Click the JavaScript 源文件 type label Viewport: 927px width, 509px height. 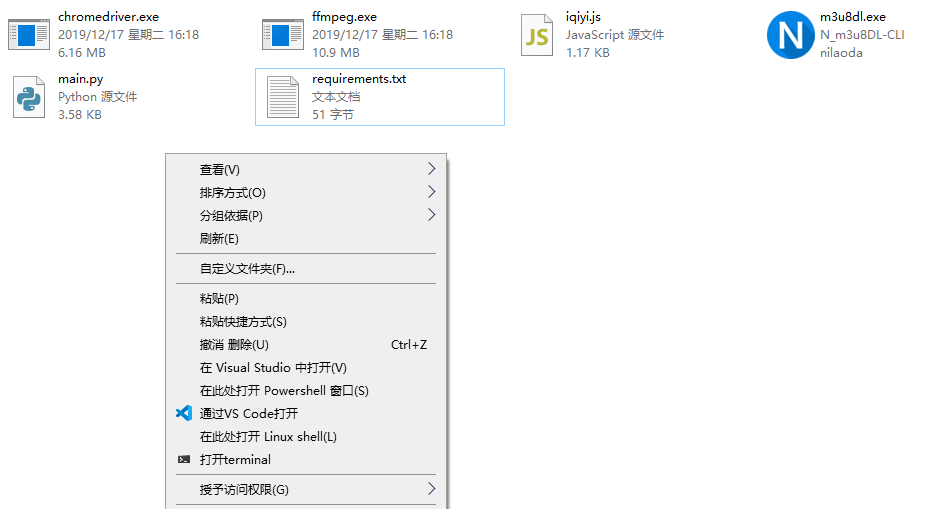(615, 35)
